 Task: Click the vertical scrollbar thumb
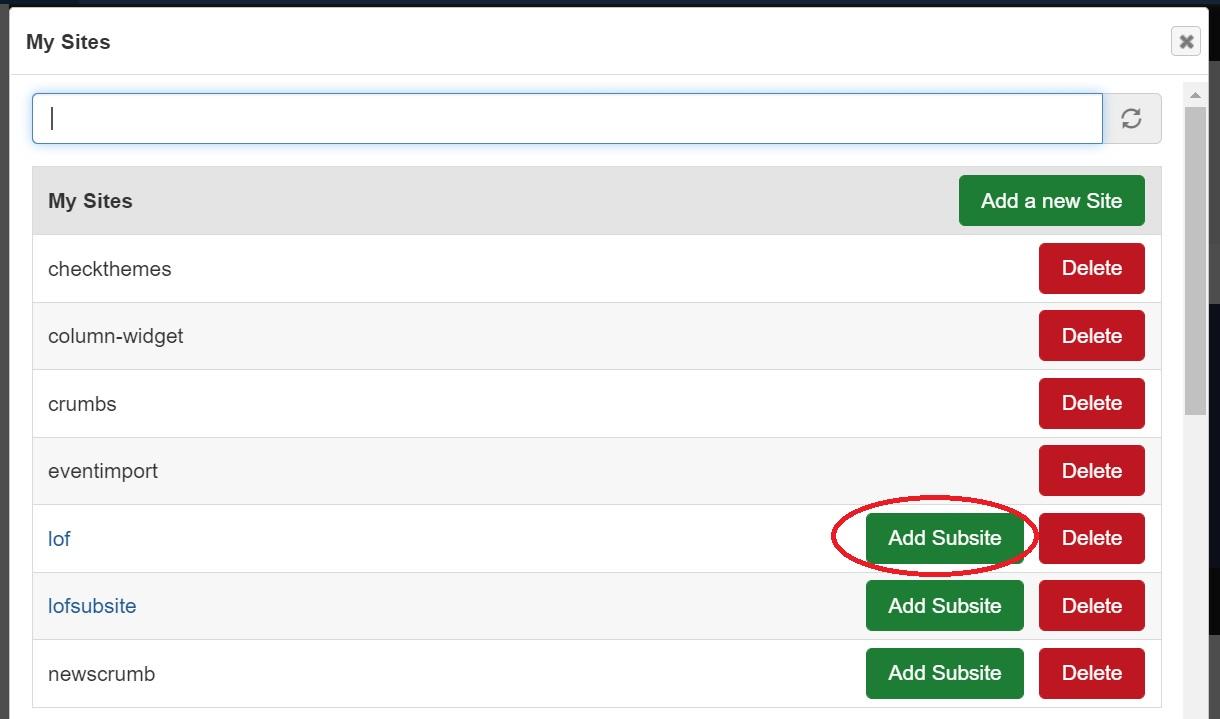1195,260
